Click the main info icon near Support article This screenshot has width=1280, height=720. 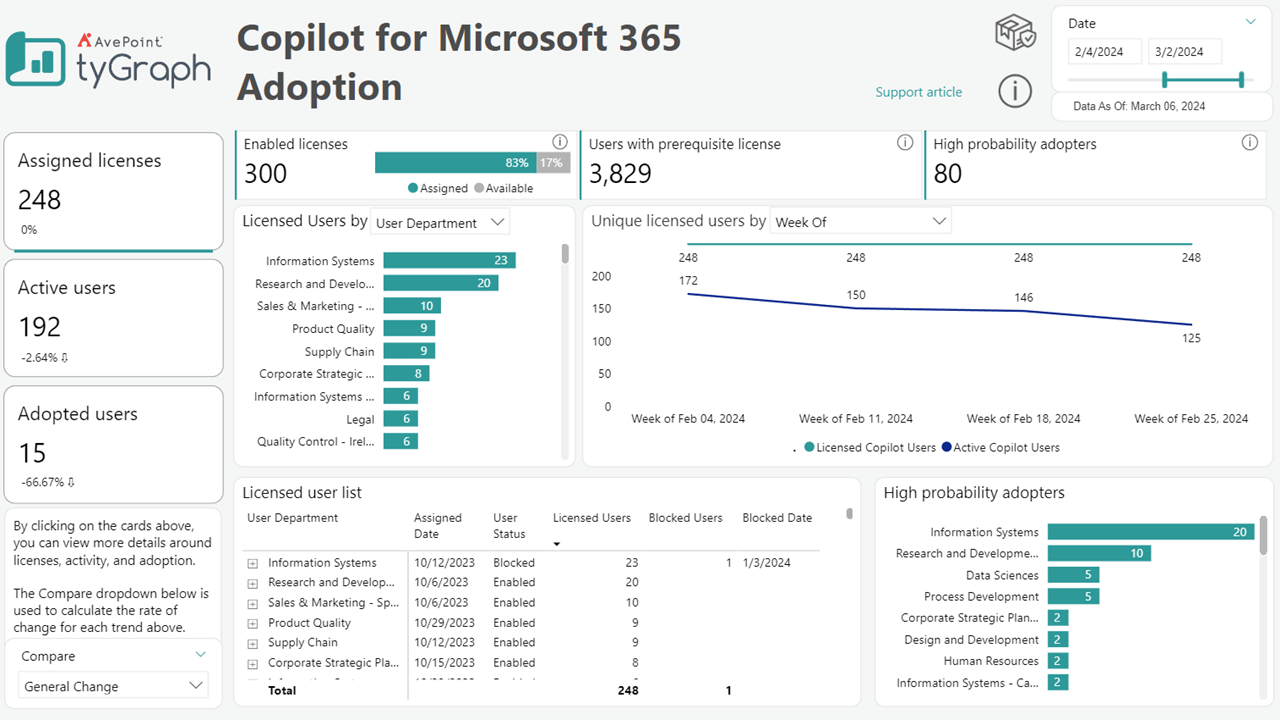coord(1015,91)
